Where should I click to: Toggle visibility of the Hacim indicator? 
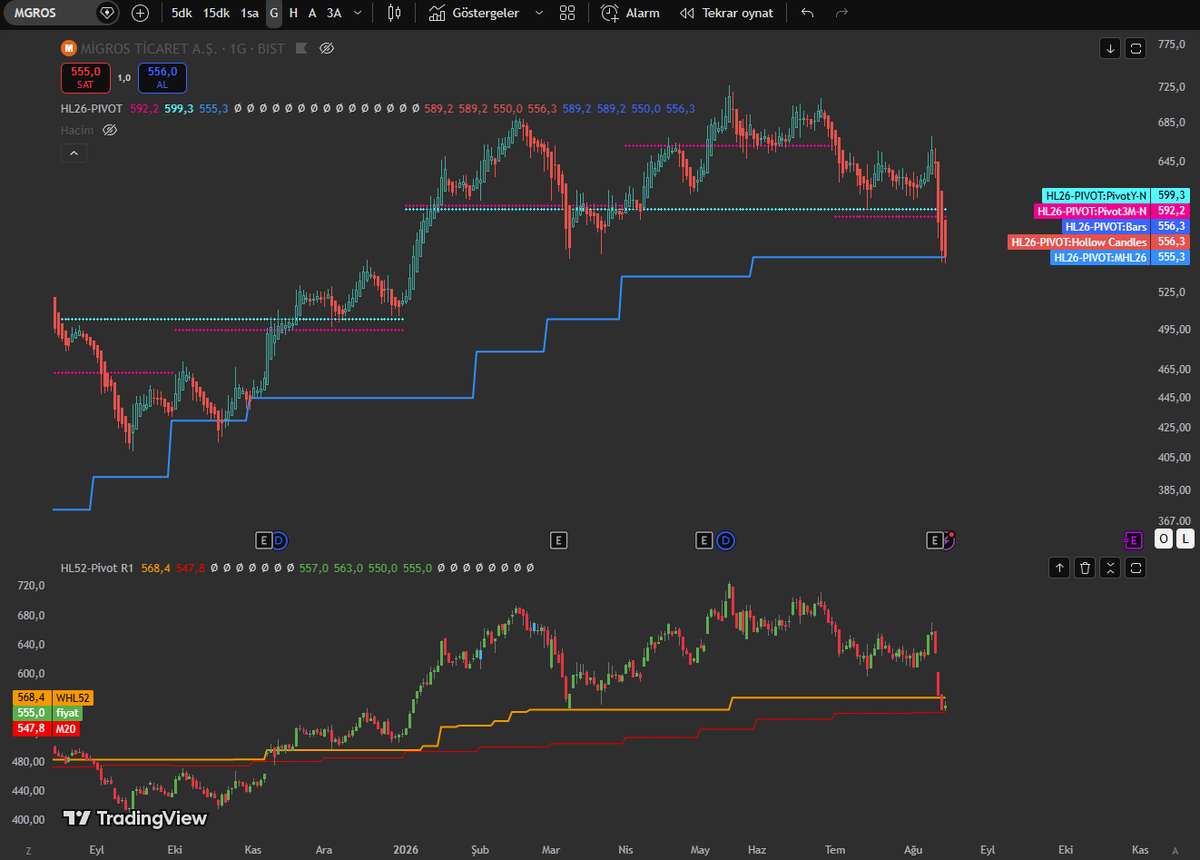click(x=111, y=130)
